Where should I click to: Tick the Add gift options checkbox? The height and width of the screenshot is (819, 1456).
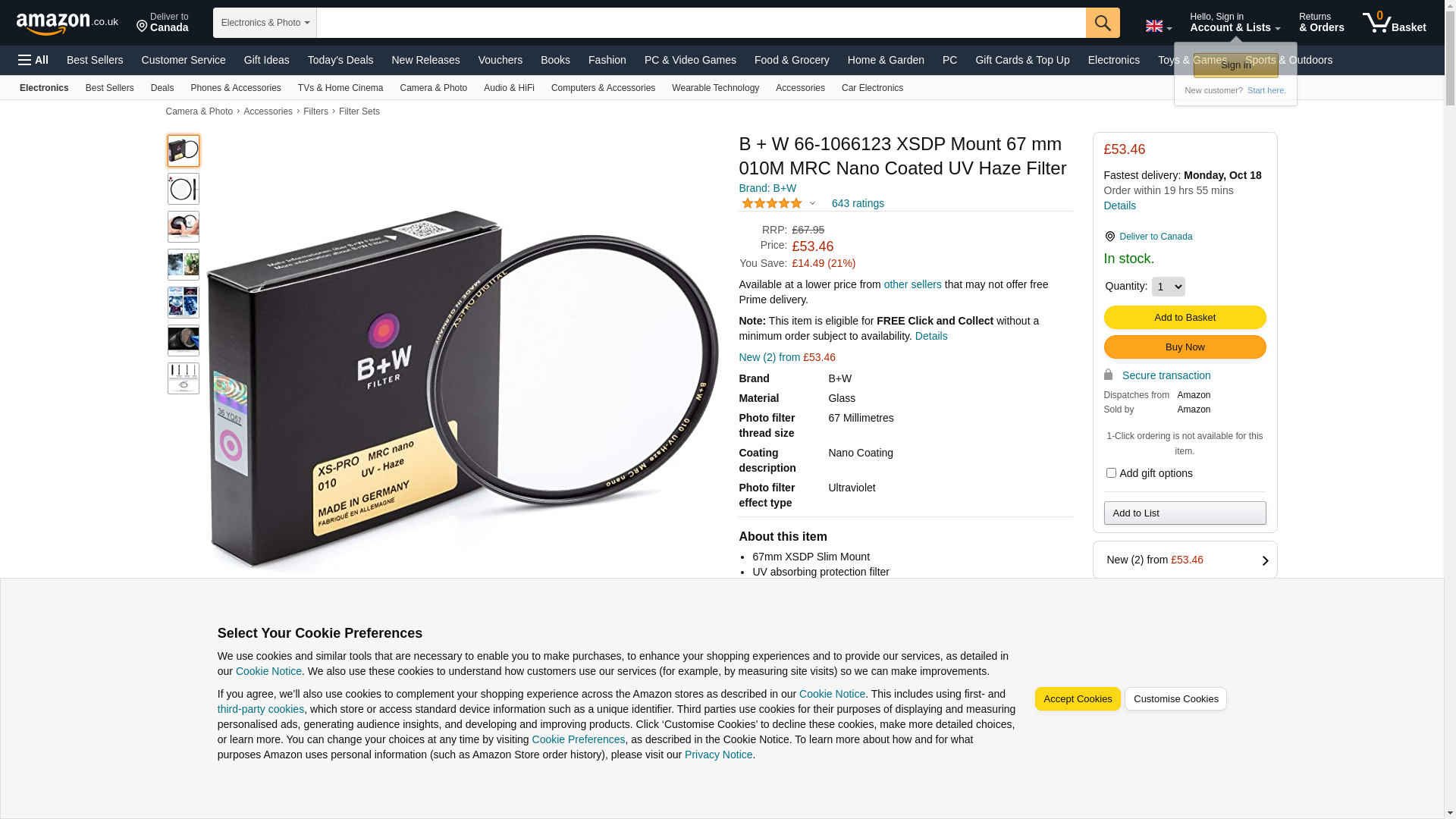(1111, 473)
